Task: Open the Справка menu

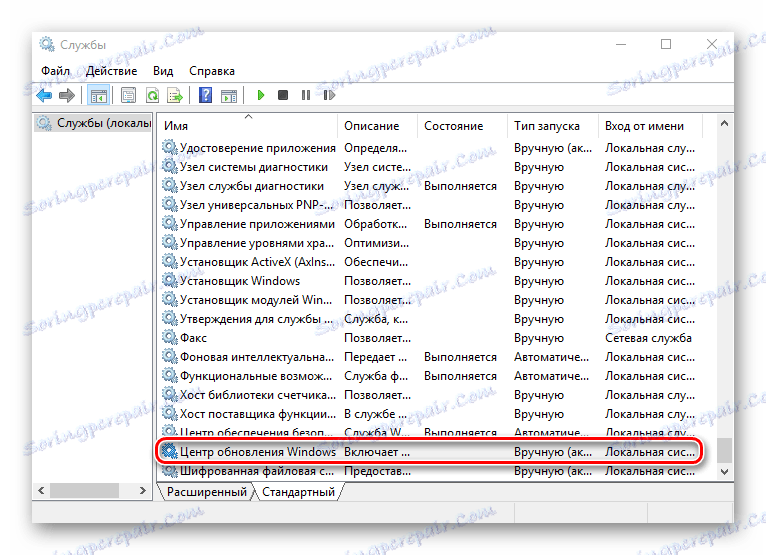Action: [212, 71]
